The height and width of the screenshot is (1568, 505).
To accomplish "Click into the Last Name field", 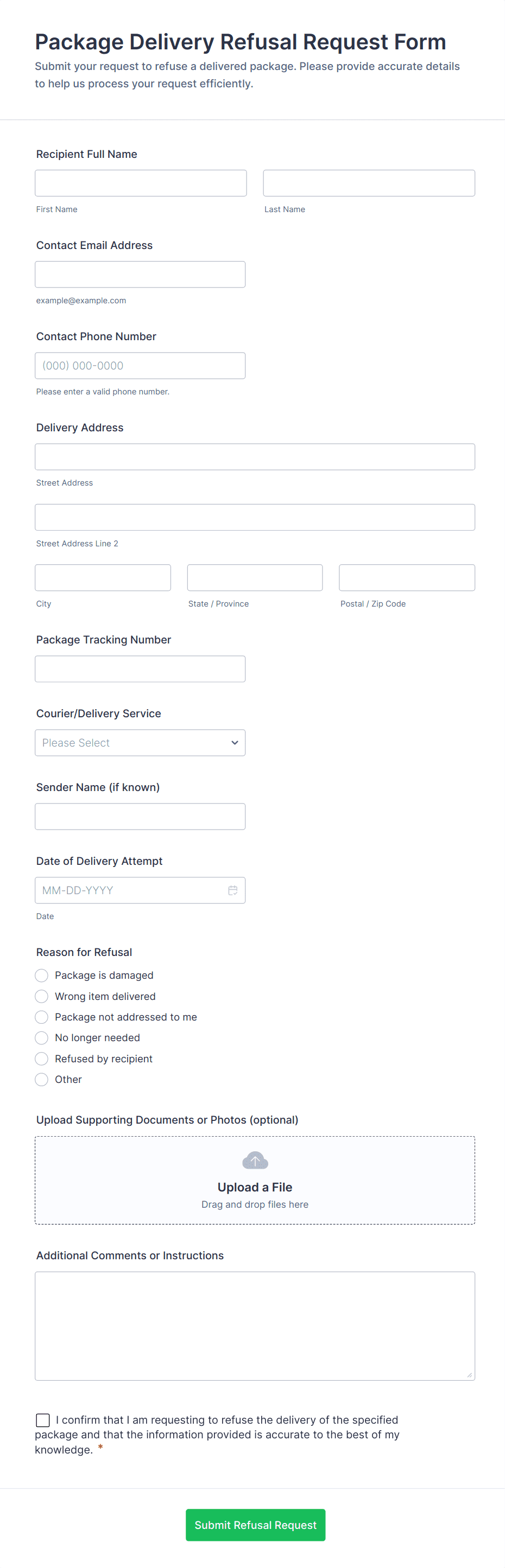I will point(369,183).
